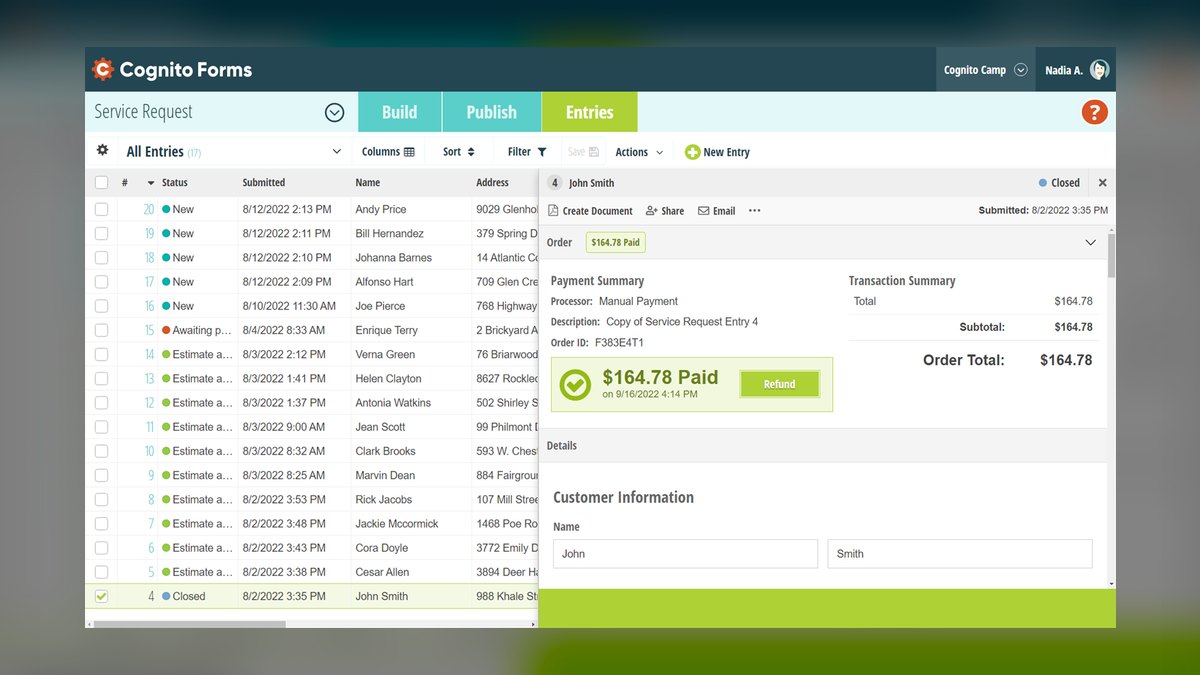This screenshot has height=675, width=1200.
Task: Open the entries view settings gear
Action: tap(102, 150)
